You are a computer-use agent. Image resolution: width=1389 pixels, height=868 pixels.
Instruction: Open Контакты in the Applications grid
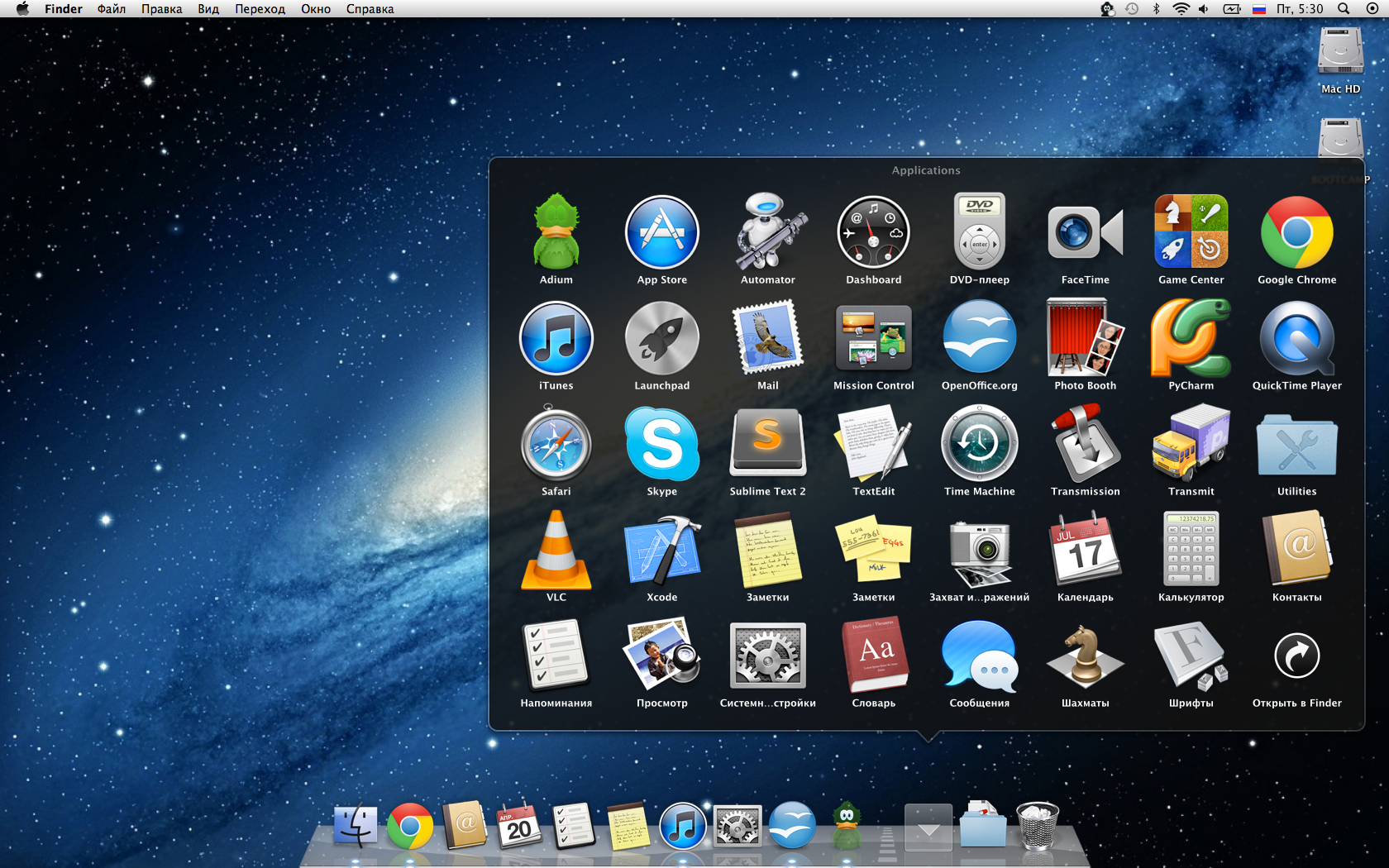tap(1297, 550)
